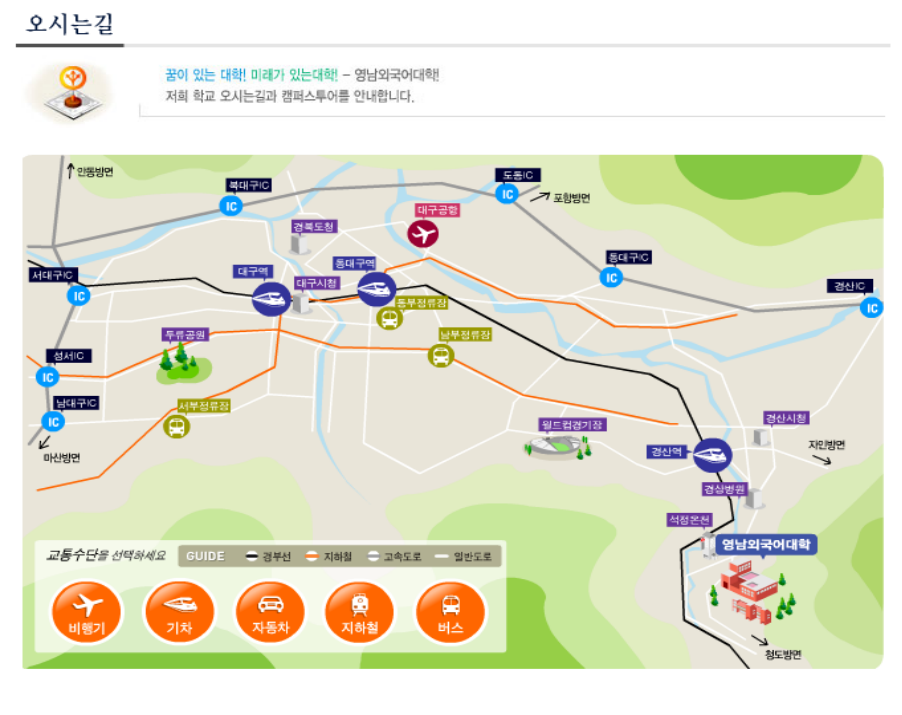Pick the 버스 (bus) transport button

(450, 612)
